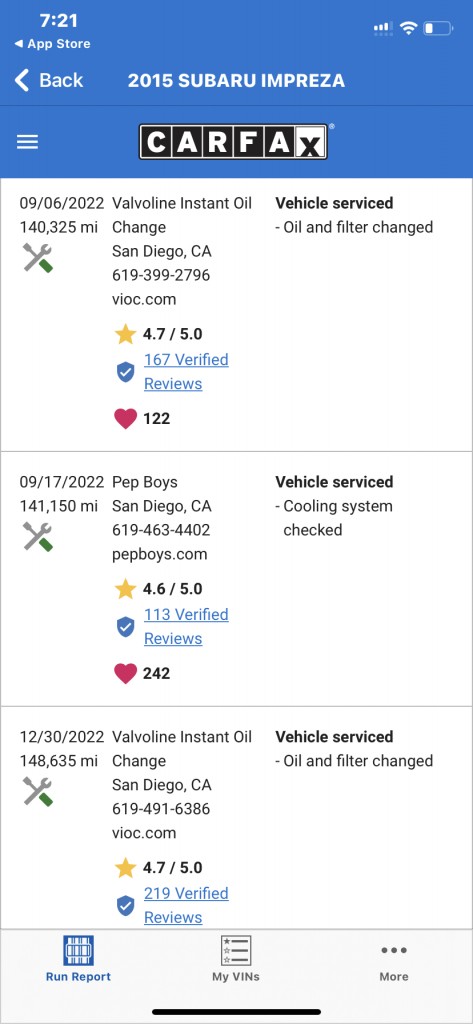Call Valvoline at 619-399-2796
The image size is (473, 1024).
161,275
